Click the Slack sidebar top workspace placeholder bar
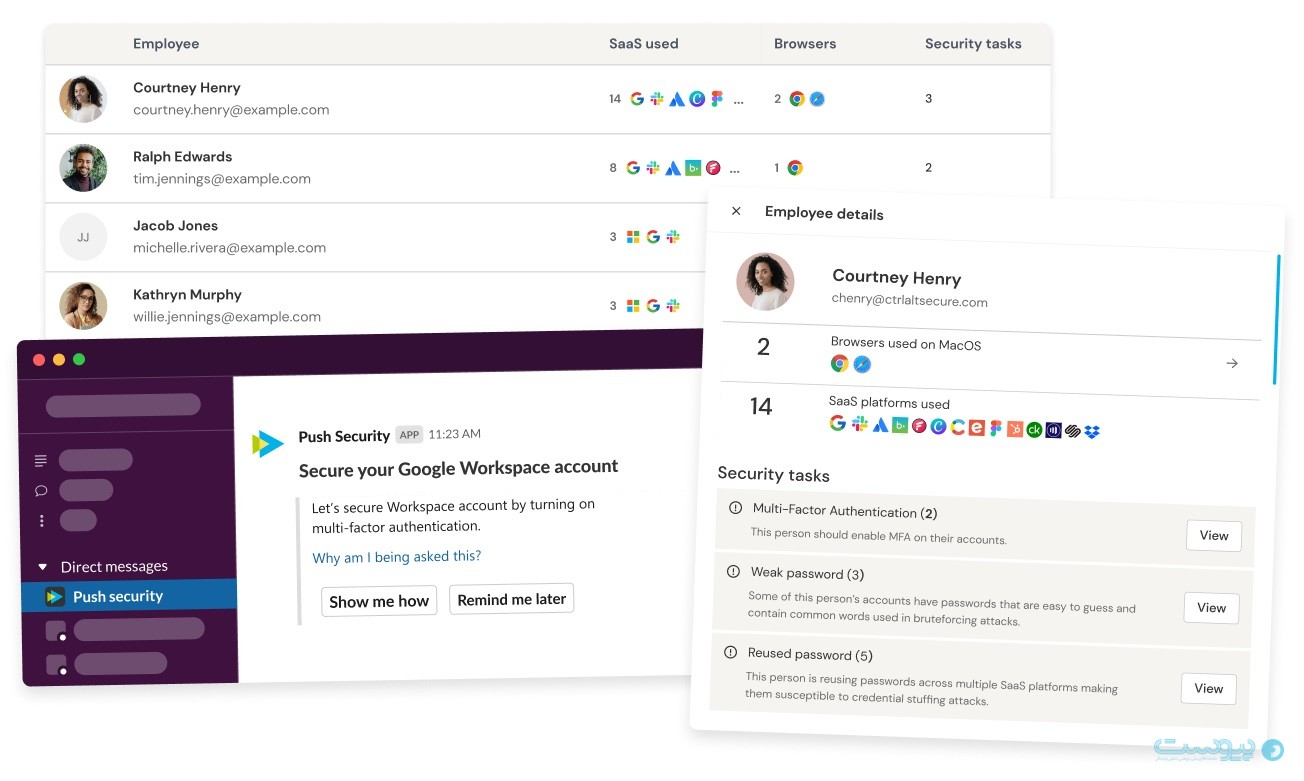The width and height of the screenshot is (1304, 781). 123,405
